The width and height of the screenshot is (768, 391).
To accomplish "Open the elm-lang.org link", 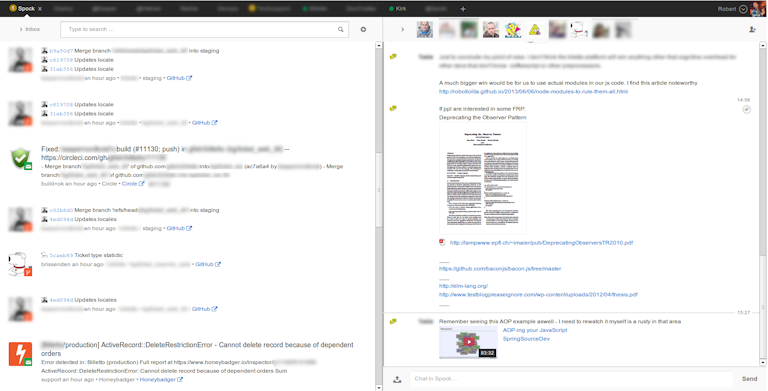I will click(x=464, y=286).
